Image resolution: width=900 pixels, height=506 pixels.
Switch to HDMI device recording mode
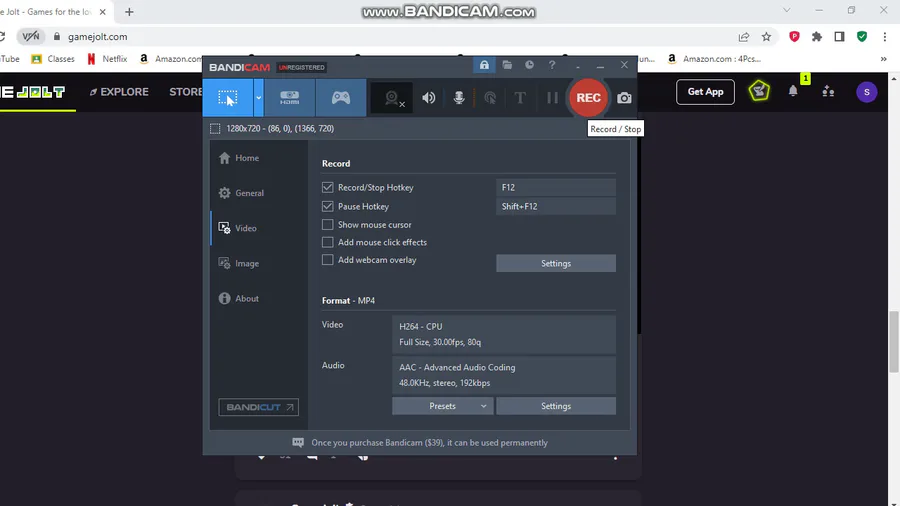(289, 98)
